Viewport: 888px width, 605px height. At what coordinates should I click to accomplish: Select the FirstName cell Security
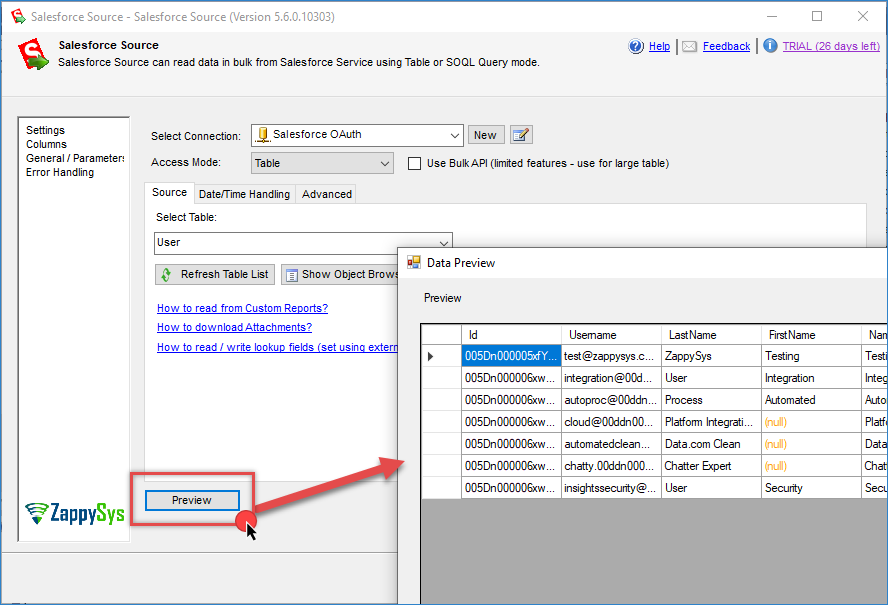pyautogui.click(x=811, y=488)
